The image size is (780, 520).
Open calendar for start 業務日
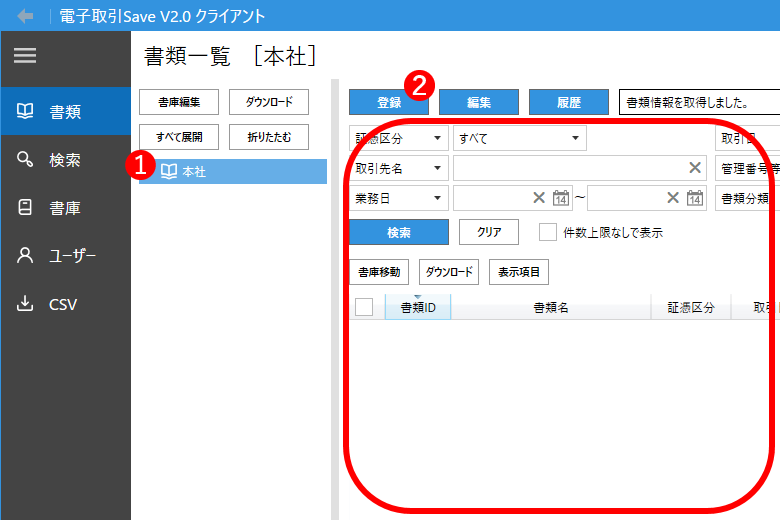click(561, 198)
